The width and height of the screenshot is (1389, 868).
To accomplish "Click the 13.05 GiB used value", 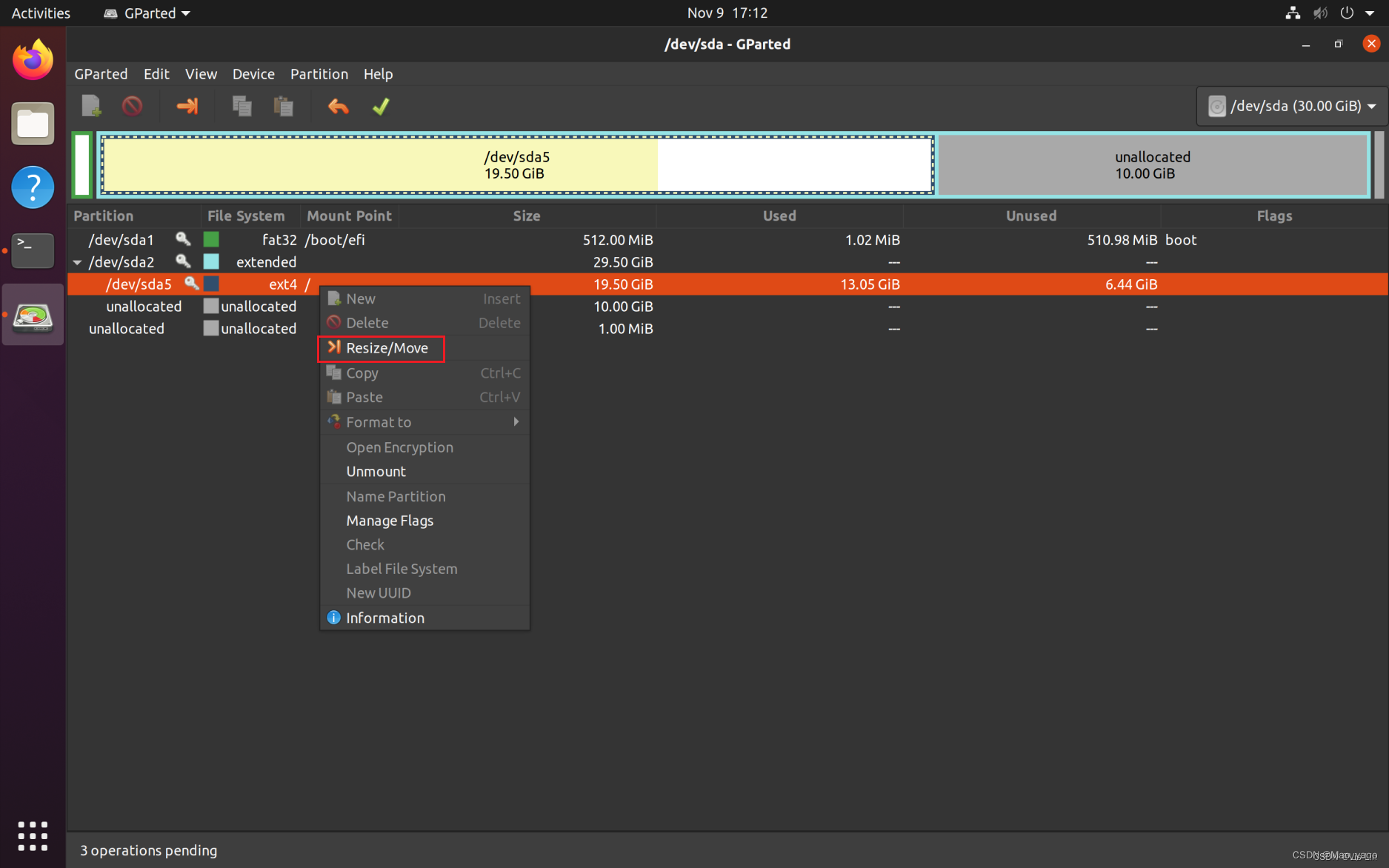I will coord(870,284).
